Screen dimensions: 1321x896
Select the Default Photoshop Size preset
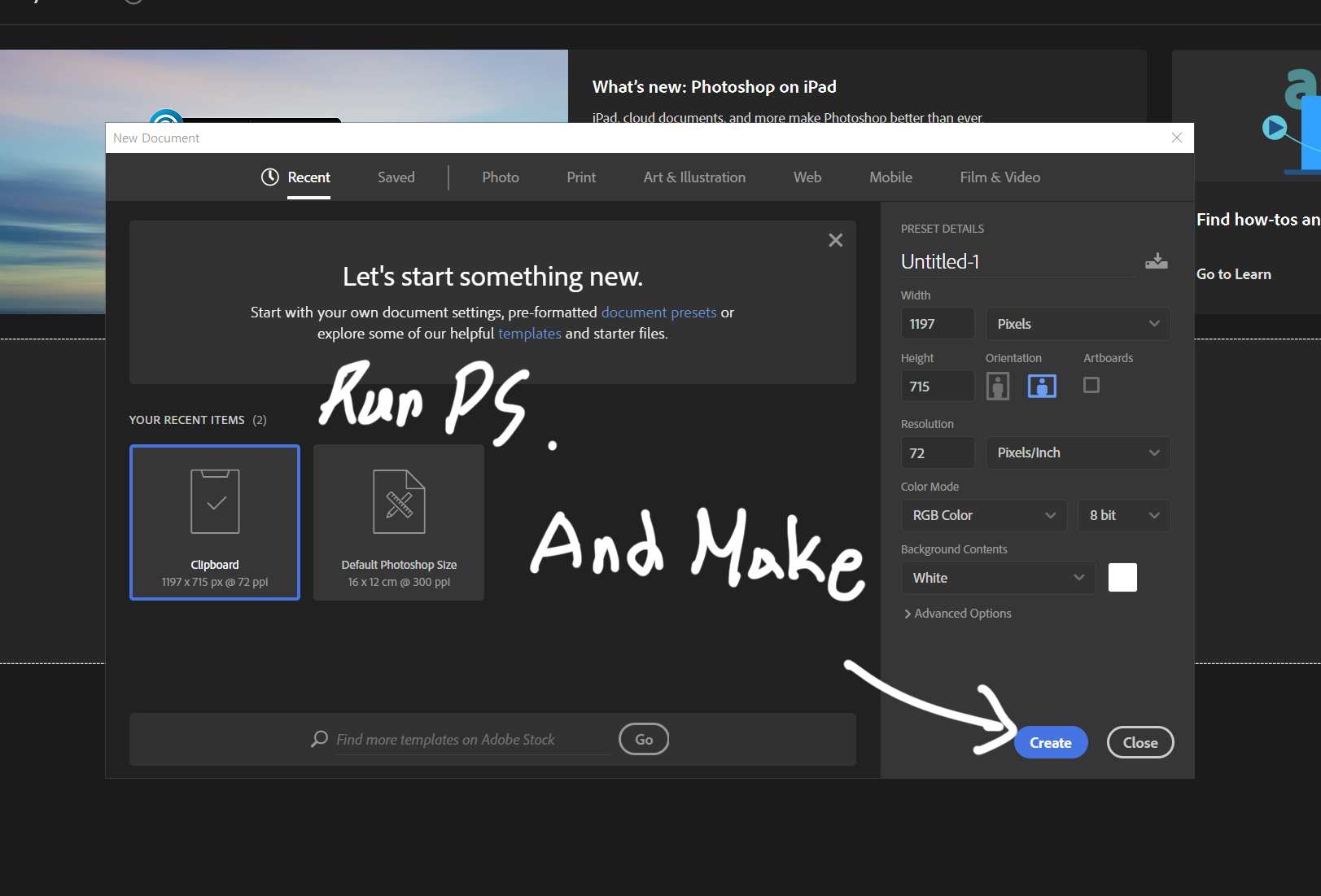(398, 522)
